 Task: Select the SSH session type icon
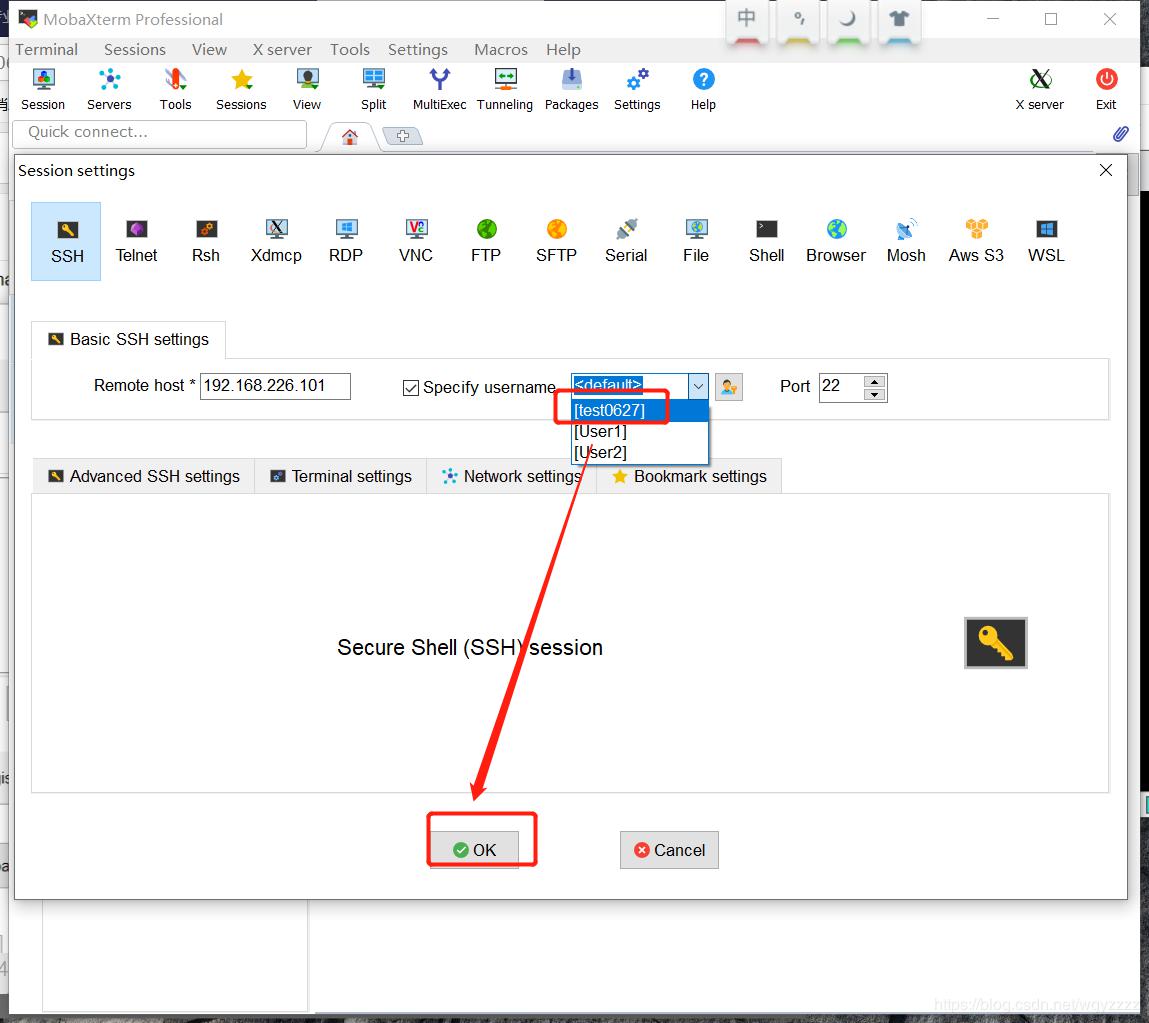(x=66, y=240)
